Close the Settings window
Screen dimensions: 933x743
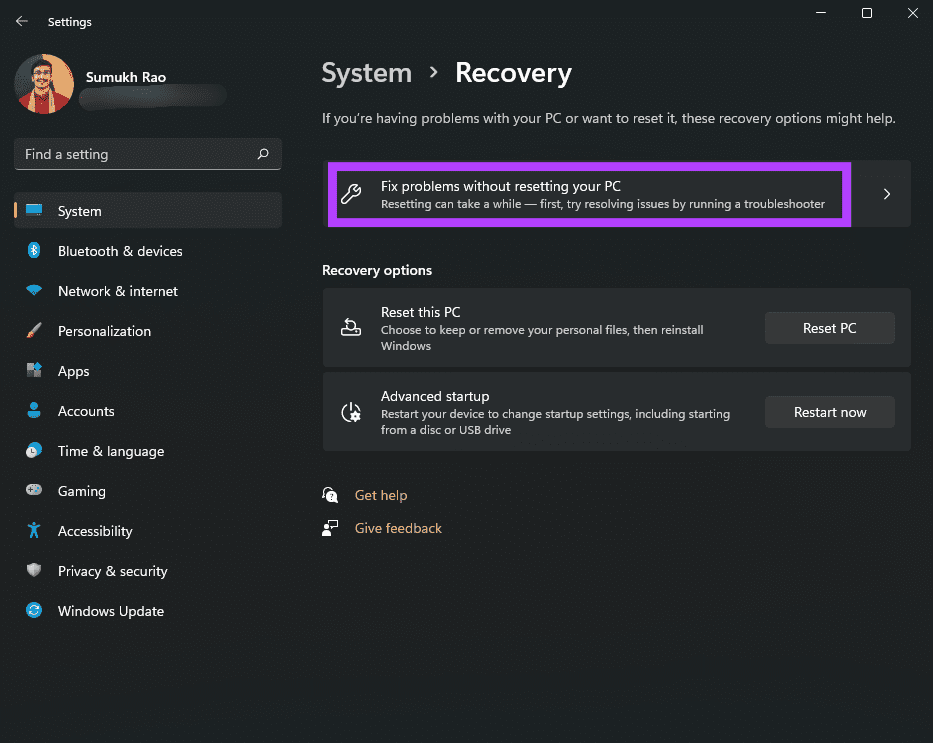point(913,13)
